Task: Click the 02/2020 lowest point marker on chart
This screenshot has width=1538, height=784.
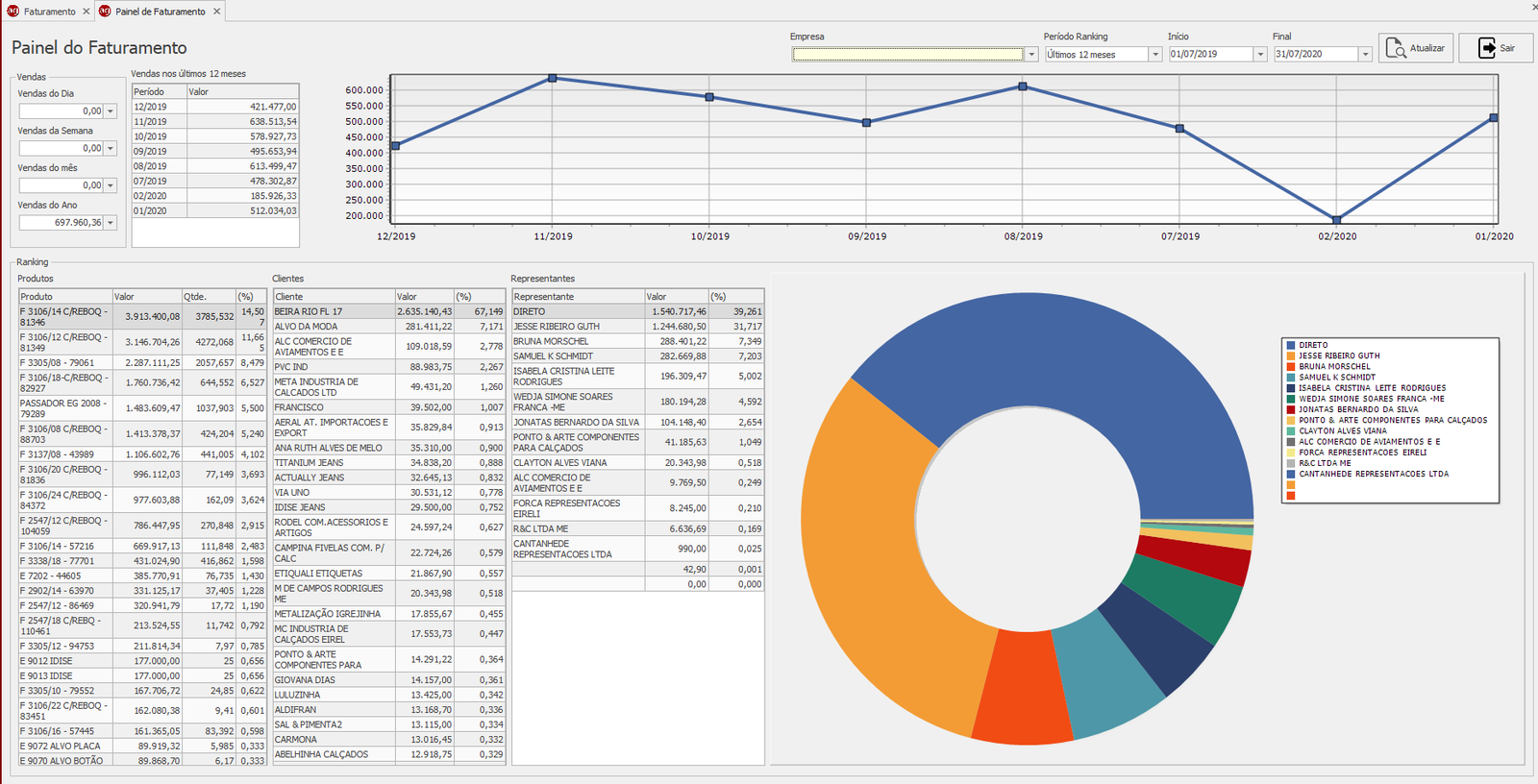Action: (x=1336, y=220)
